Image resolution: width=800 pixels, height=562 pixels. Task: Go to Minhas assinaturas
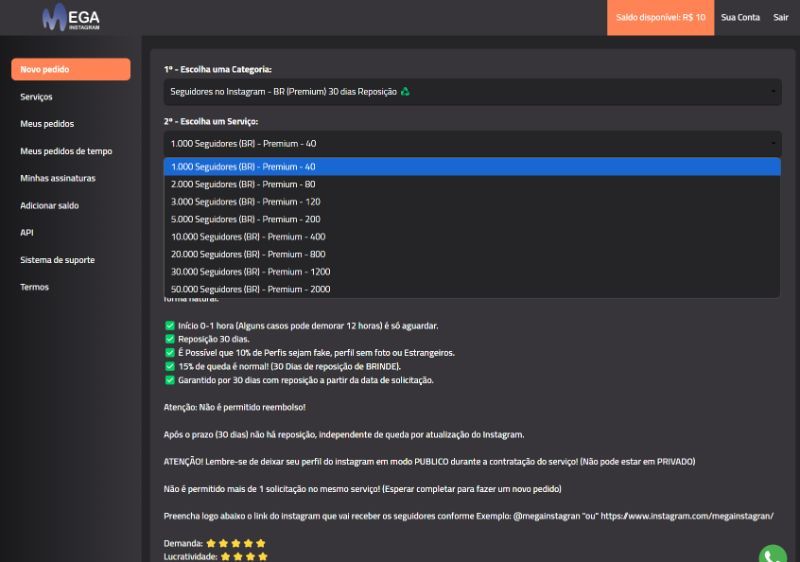coord(58,178)
